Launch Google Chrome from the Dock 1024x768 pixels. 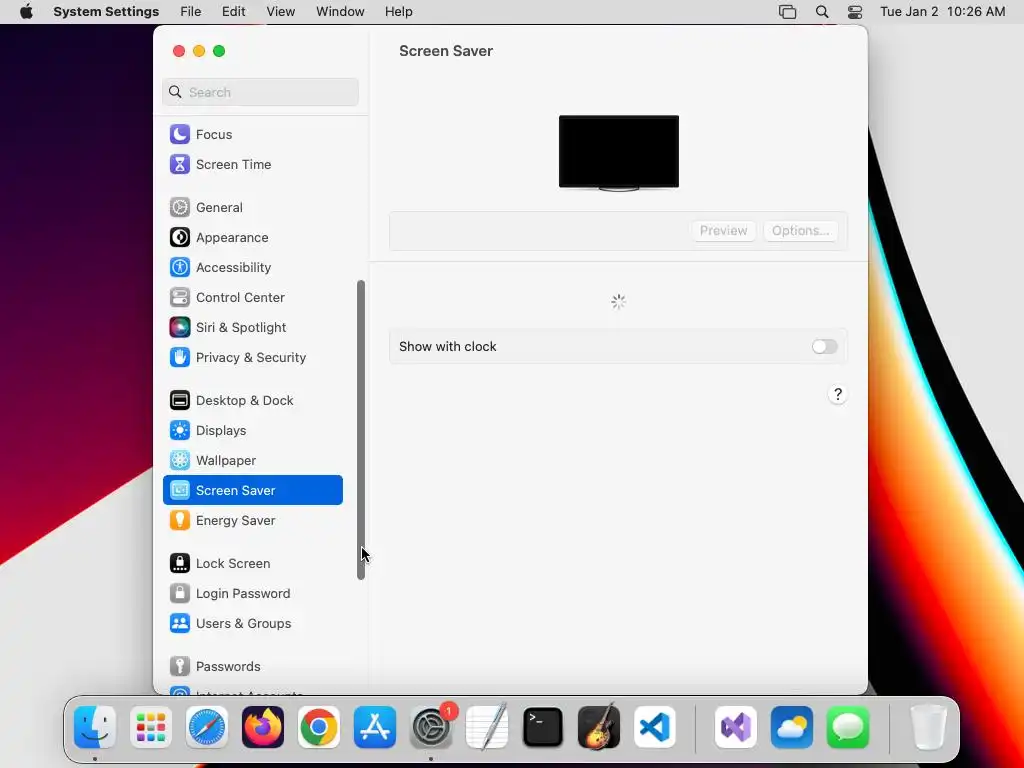click(x=319, y=727)
